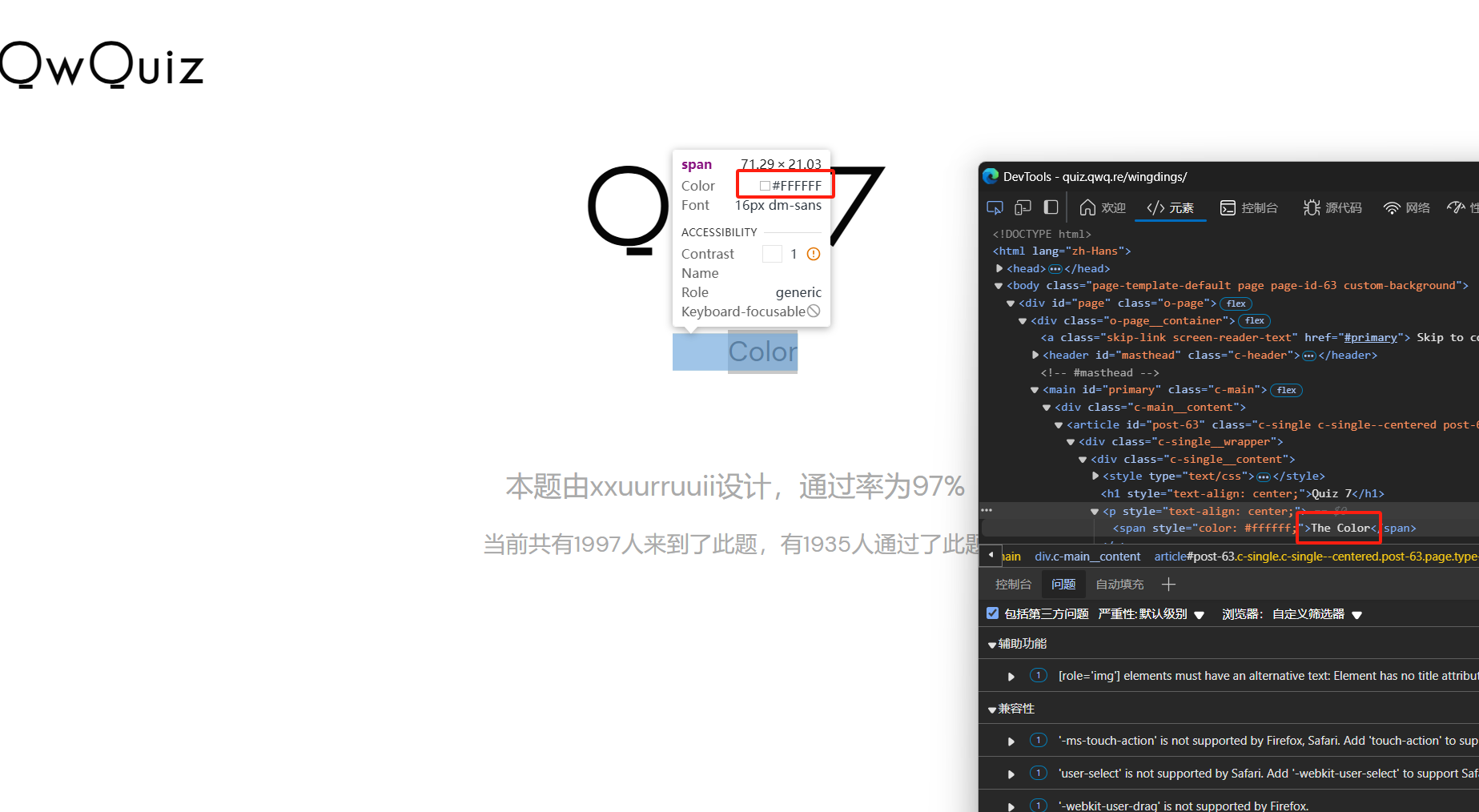Toggle the DevTools sidebar dock icon
Viewport: 1479px width, 812px height.
(1051, 207)
